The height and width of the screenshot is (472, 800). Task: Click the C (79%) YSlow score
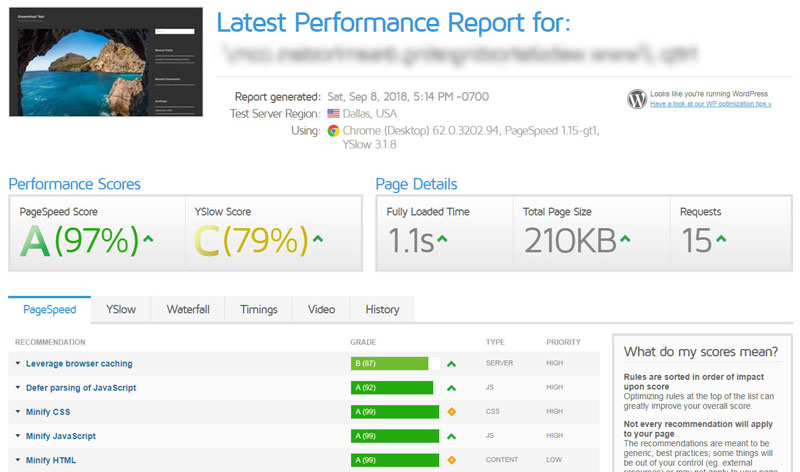click(251, 240)
